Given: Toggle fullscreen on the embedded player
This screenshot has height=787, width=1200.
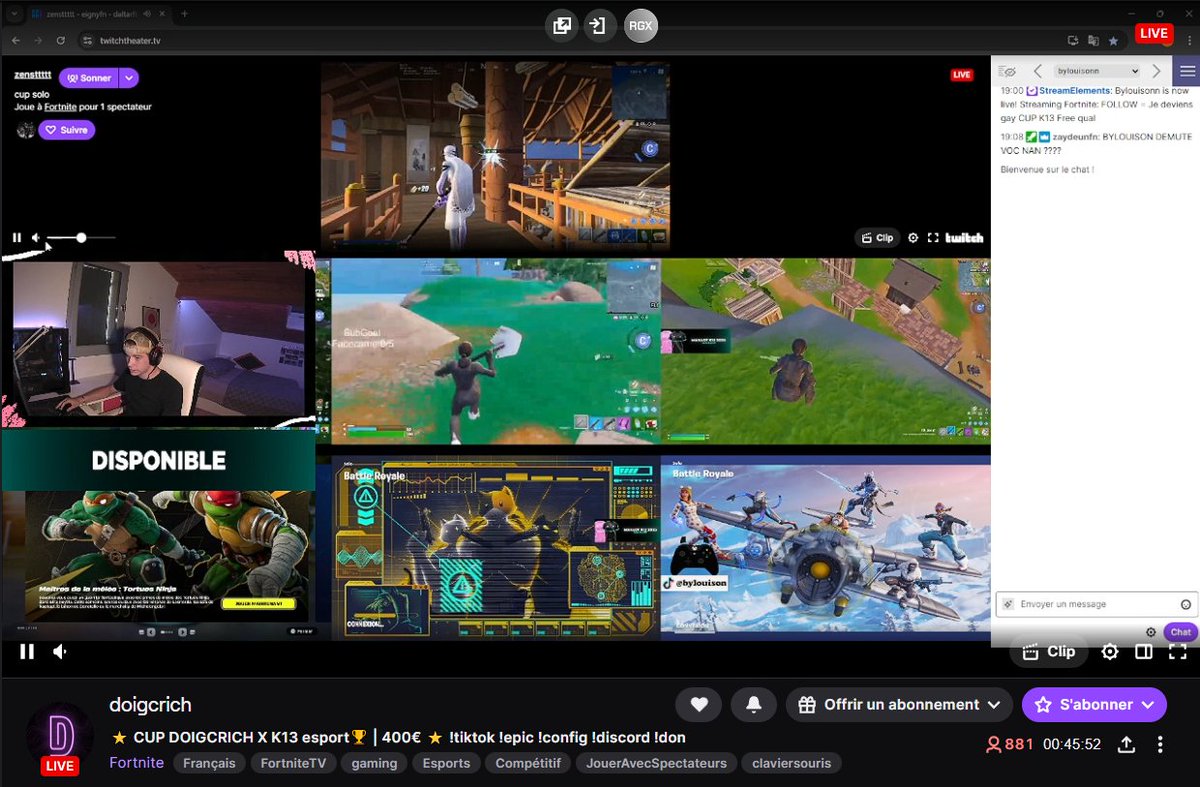Looking at the screenshot, I should pos(933,238).
